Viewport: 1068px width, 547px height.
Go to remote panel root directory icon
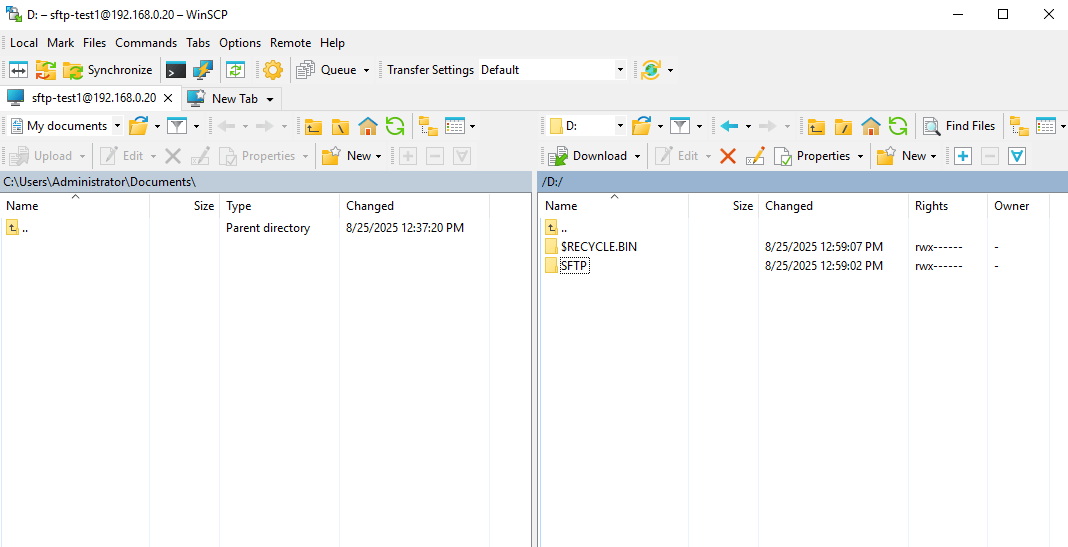(844, 126)
